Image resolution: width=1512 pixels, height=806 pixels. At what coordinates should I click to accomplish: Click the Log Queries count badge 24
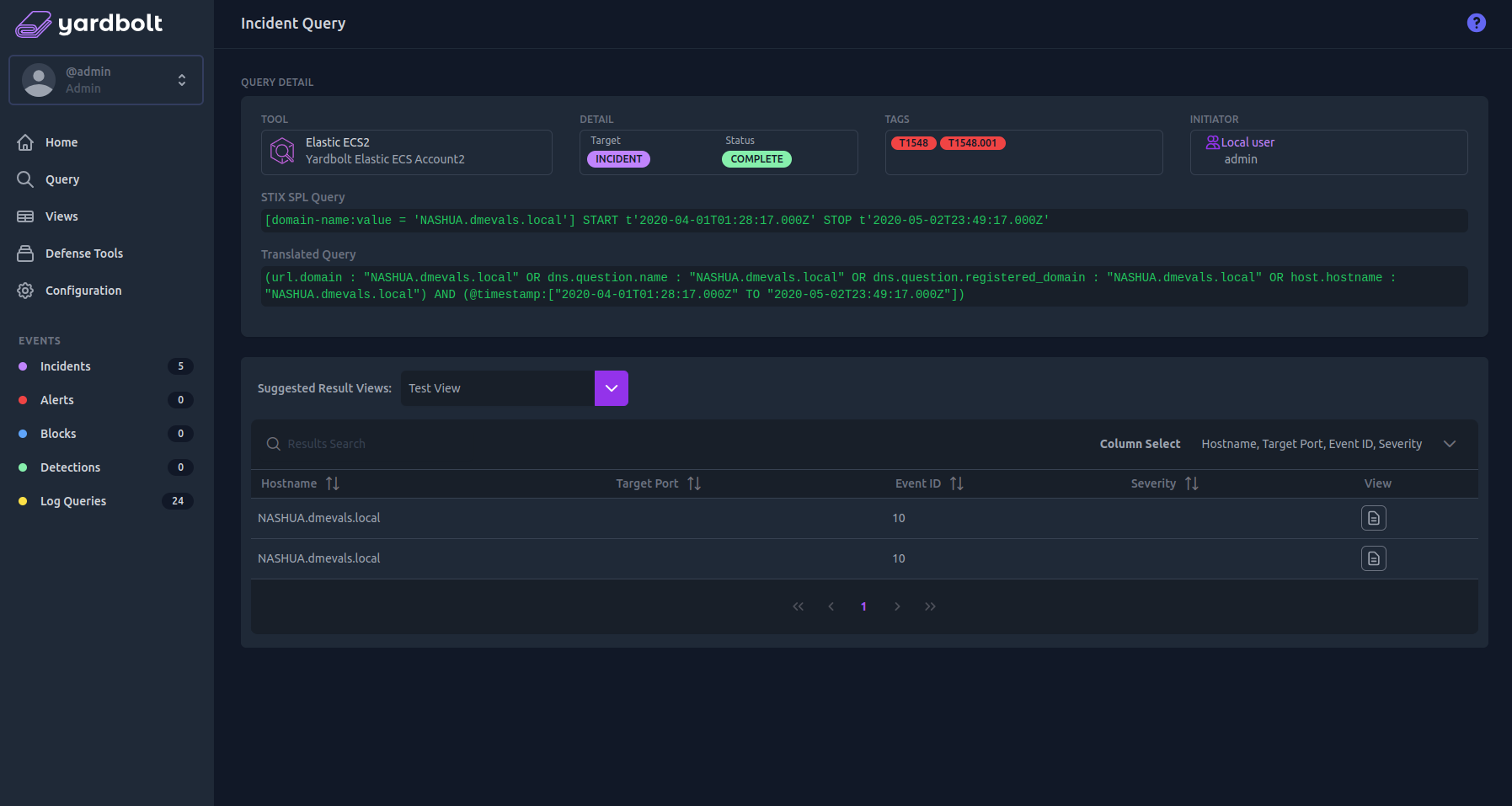178,501
